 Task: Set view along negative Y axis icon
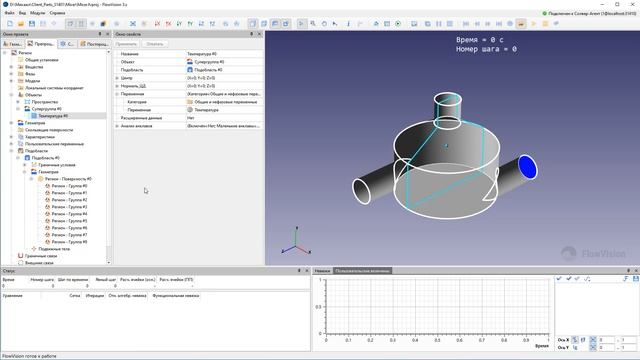(x=179, y=24)
